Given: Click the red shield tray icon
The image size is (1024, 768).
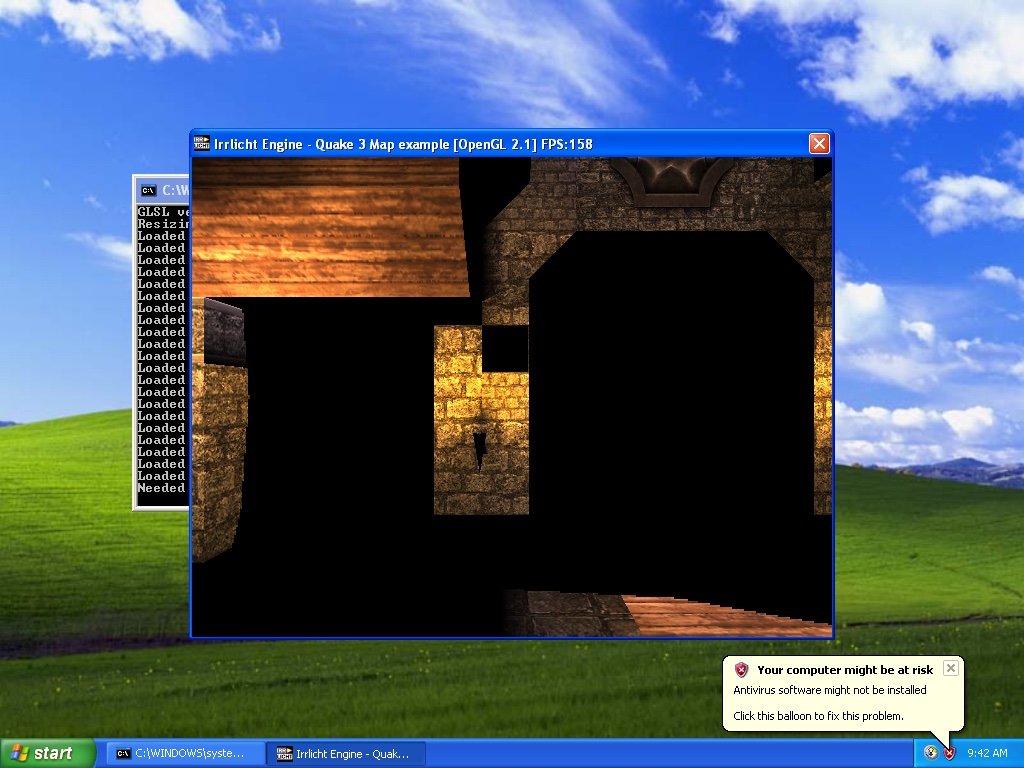Looking at the screenshot, I should (949, 753).
